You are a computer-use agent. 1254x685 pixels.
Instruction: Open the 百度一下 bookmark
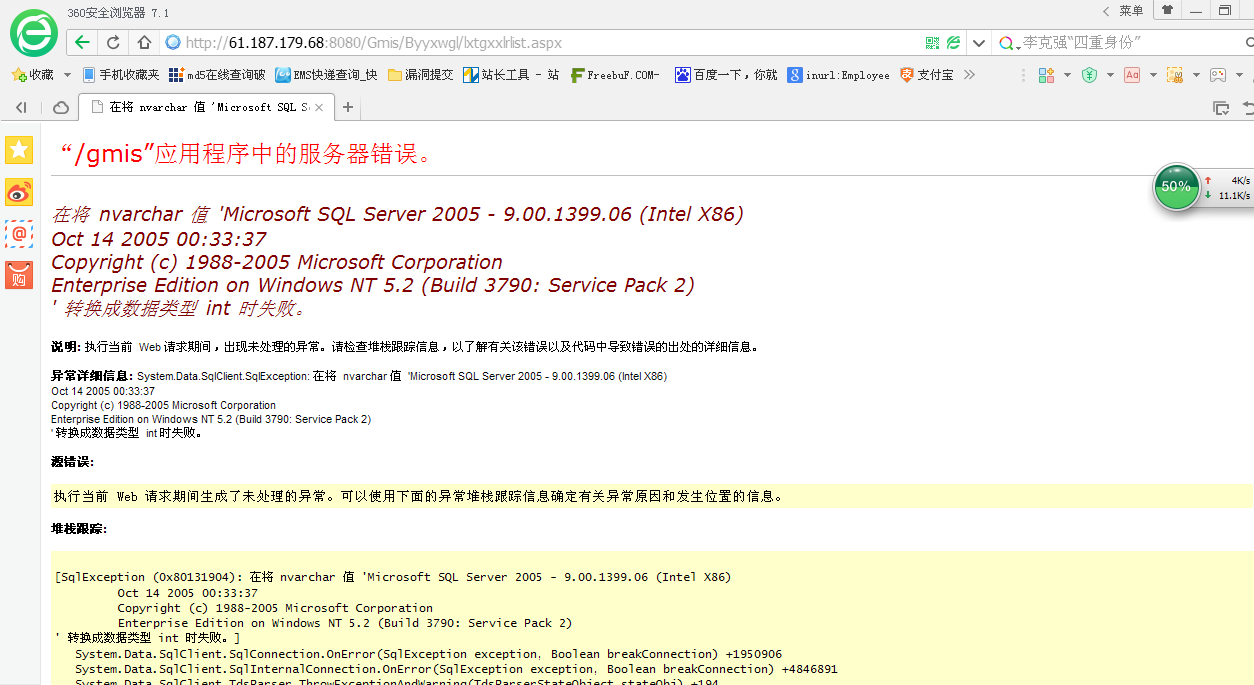pos(726,75)
